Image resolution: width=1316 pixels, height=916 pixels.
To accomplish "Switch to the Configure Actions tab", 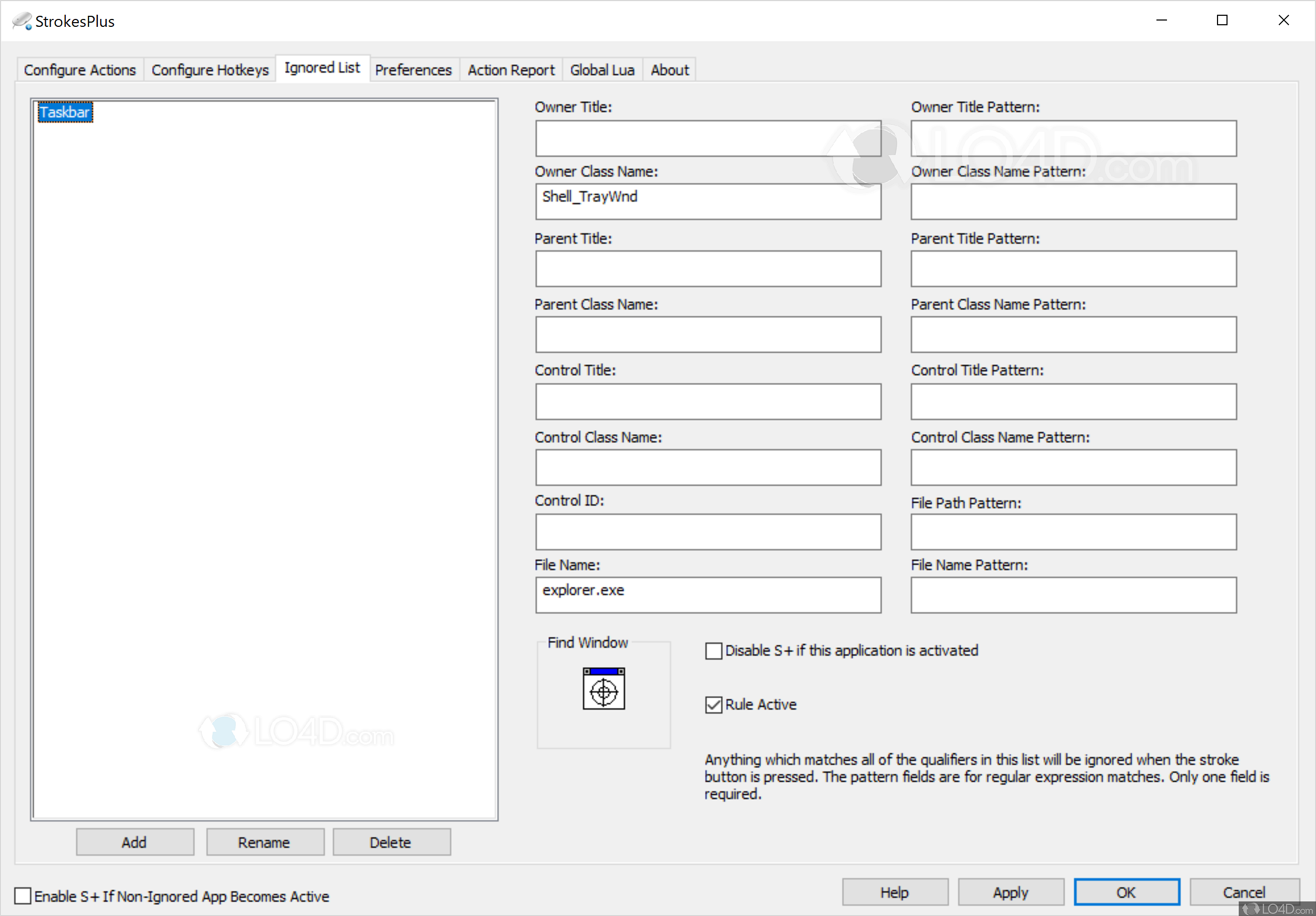I will point(79,69).
